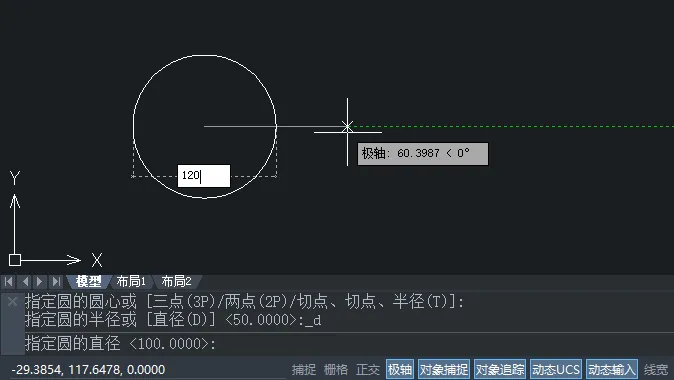Toggle 动态UCS in status bar
Screen dimensions: 674x380
556,369
